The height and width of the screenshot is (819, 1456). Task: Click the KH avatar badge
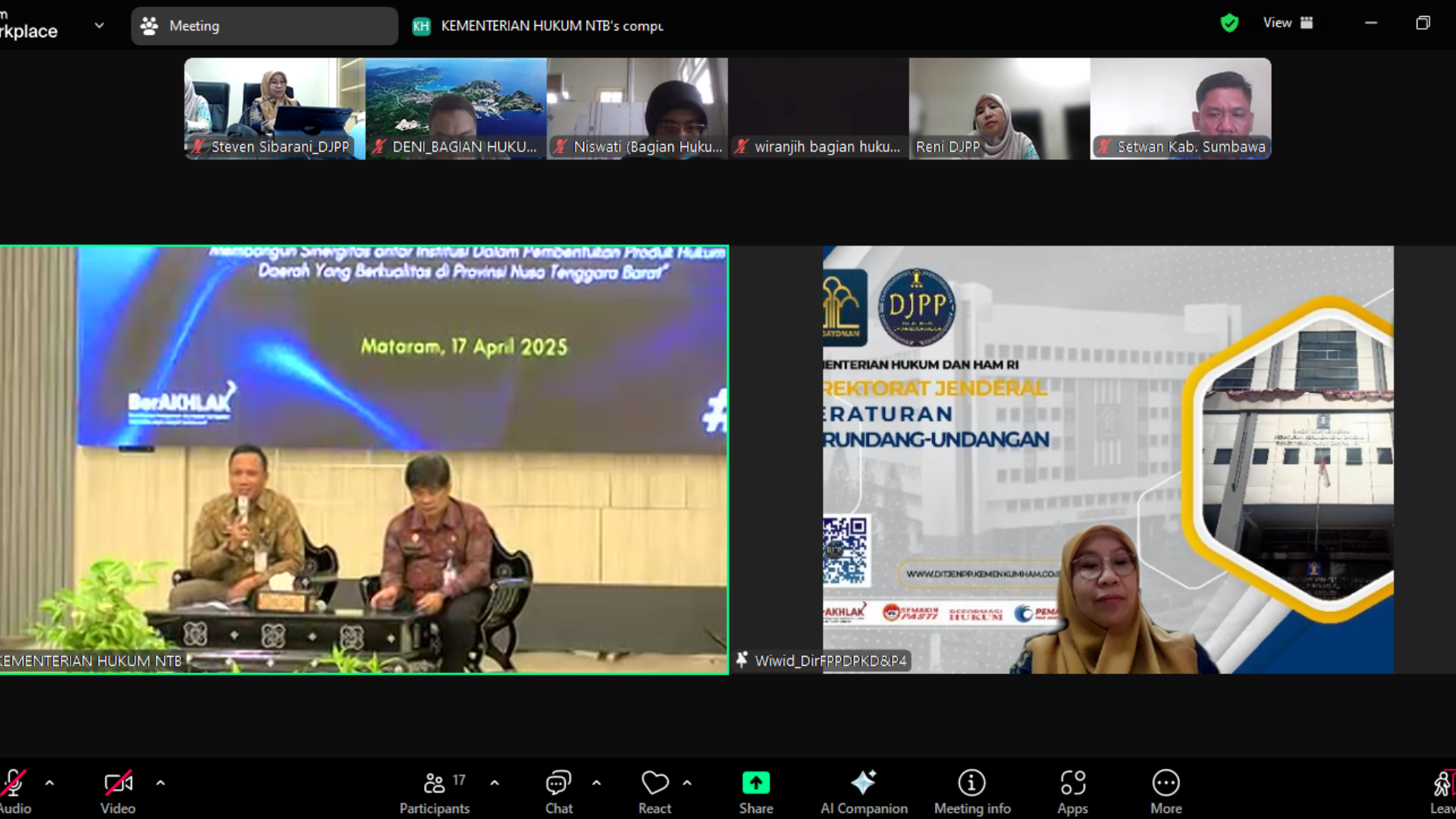click(x=421, y=26)
